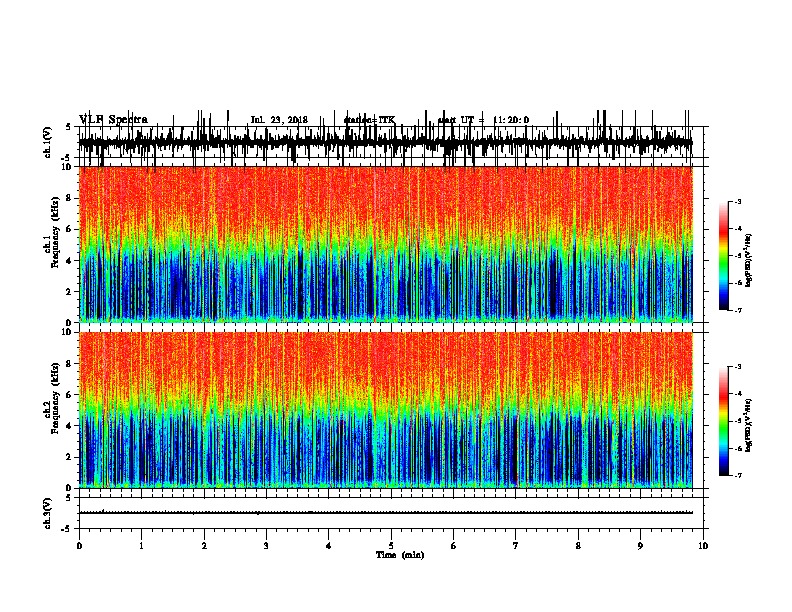The image size is (792, 612).
Task: Click the "-7" tick of ch.2 colorbar
Action: [738, 475]
